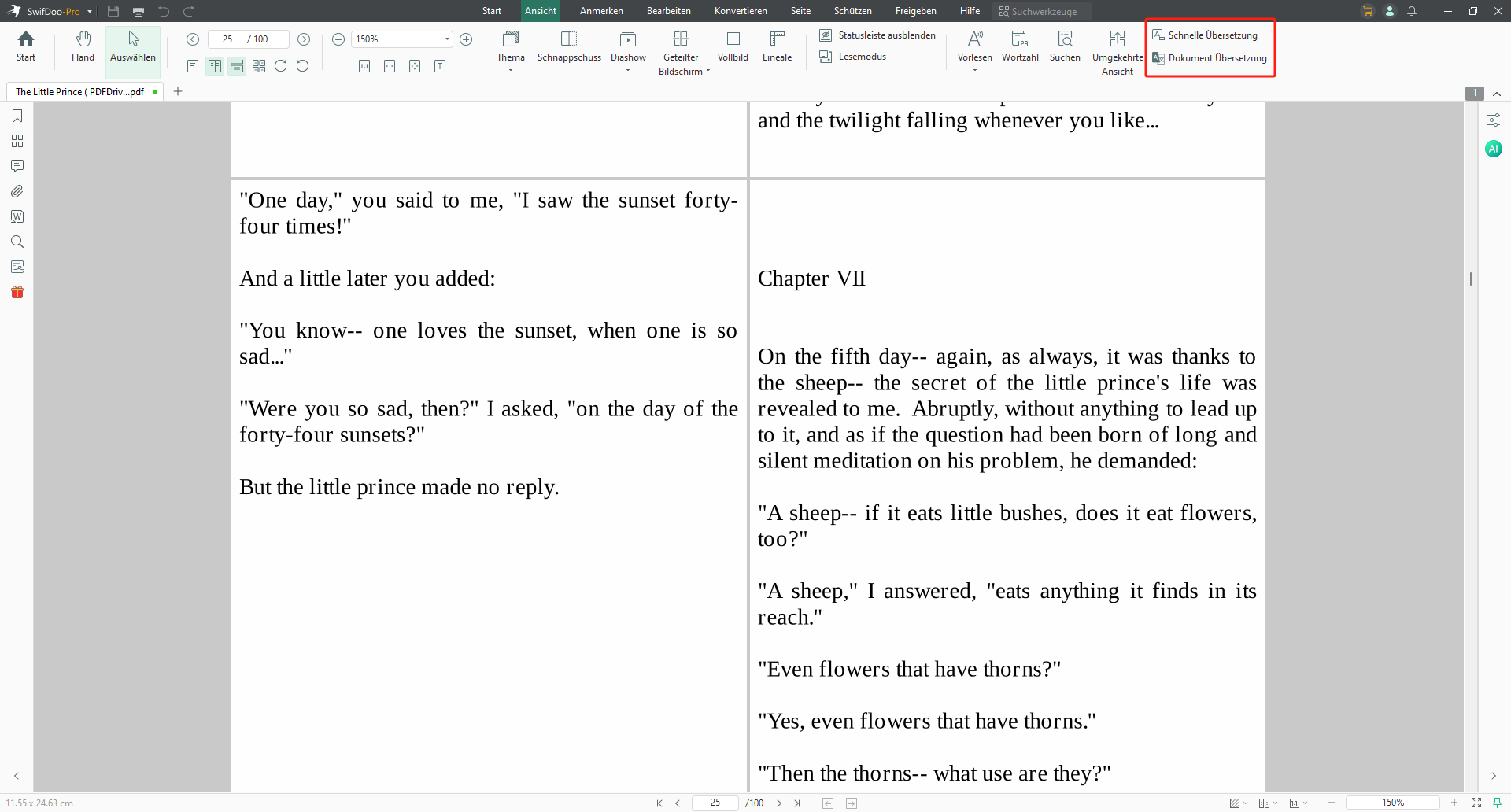Toggle Statusleiste ausblenden

pos(877,35)
